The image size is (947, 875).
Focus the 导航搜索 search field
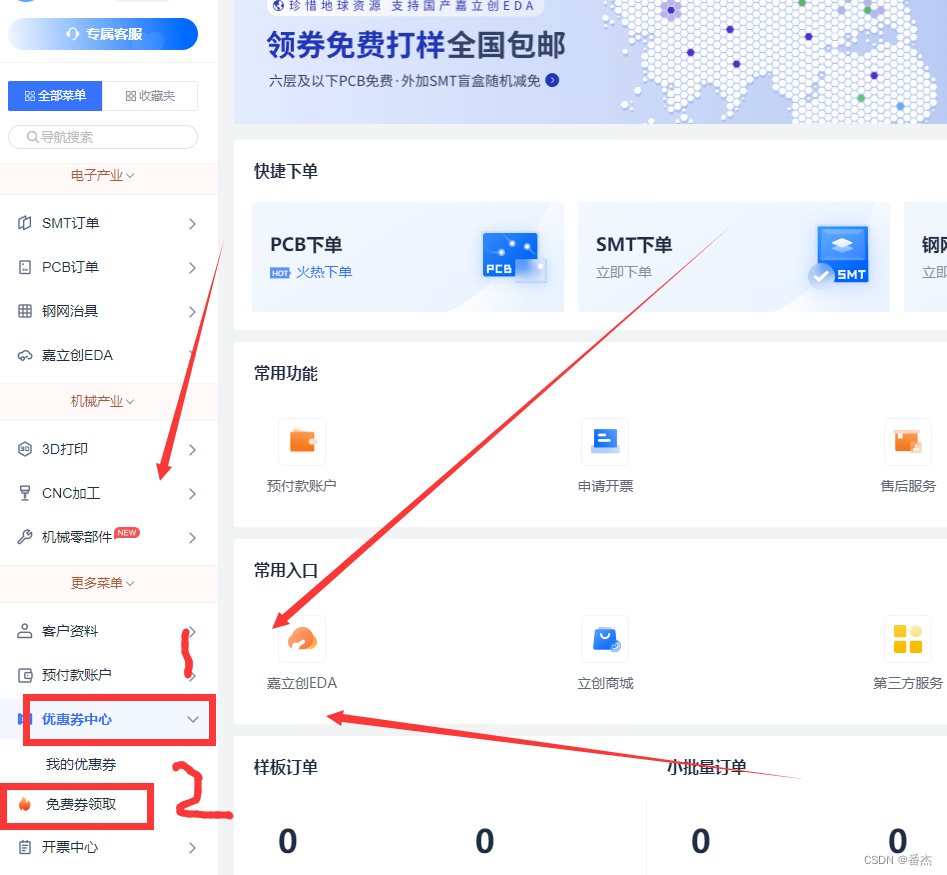[103, 137]
